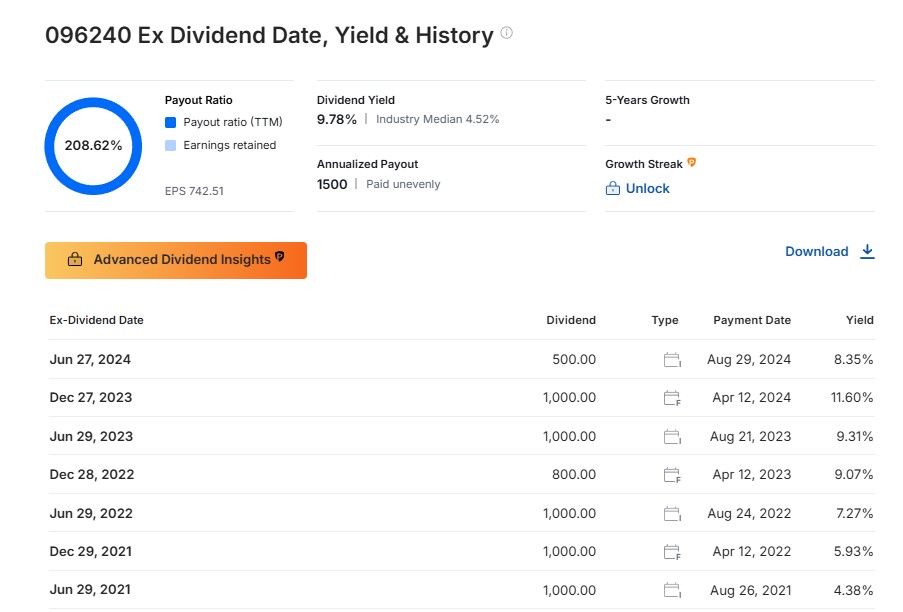Open Advanced Dividend Insights
This screenshot has width=903, height=612.
point(176,260)
